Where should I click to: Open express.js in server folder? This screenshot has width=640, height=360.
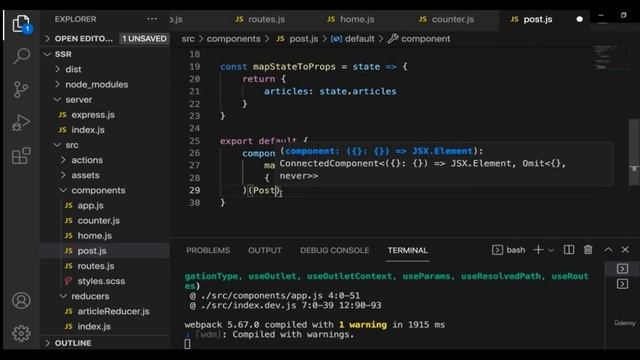[x=93, y=115]
